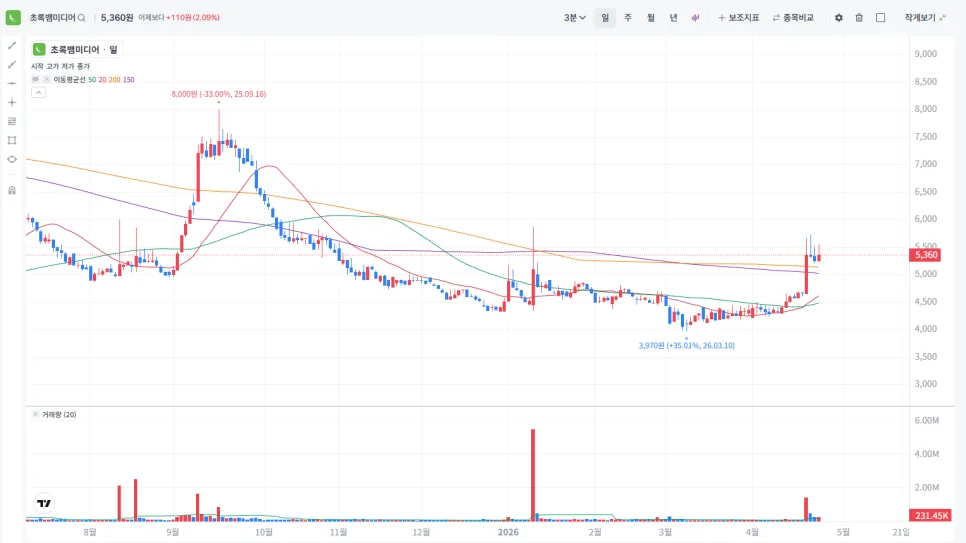Select the trend line drawing tool
Viewport: 966px width, 543px height.
coord(12,46)
